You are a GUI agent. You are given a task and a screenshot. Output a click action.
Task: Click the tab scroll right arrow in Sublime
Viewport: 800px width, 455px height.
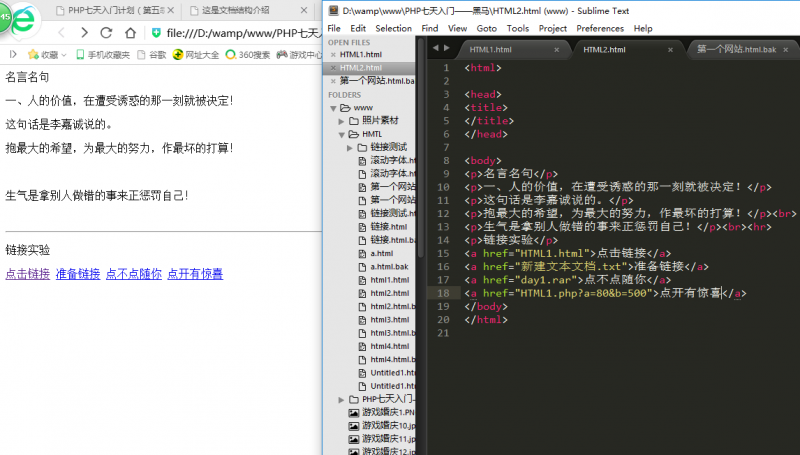coord(444,48)
